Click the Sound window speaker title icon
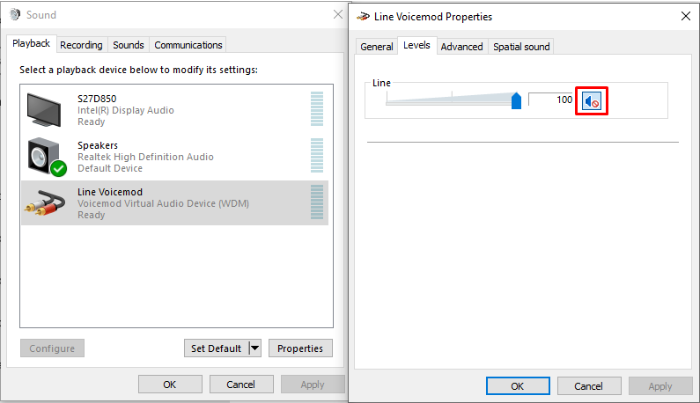Viewport: 700px width, 403px height. [x=13, y=15]
